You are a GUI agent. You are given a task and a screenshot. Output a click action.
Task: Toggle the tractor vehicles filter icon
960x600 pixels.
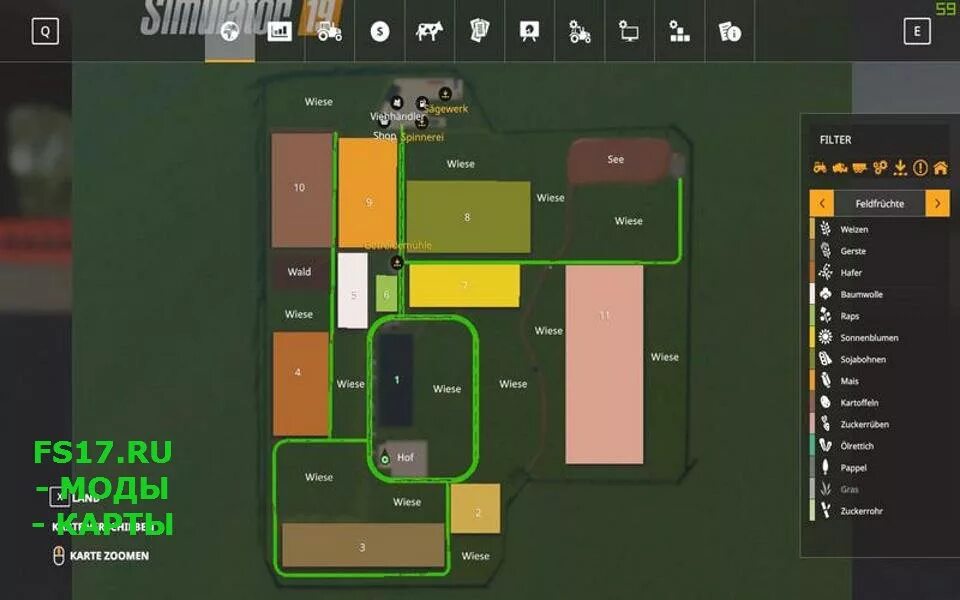(x=820, y=167)
